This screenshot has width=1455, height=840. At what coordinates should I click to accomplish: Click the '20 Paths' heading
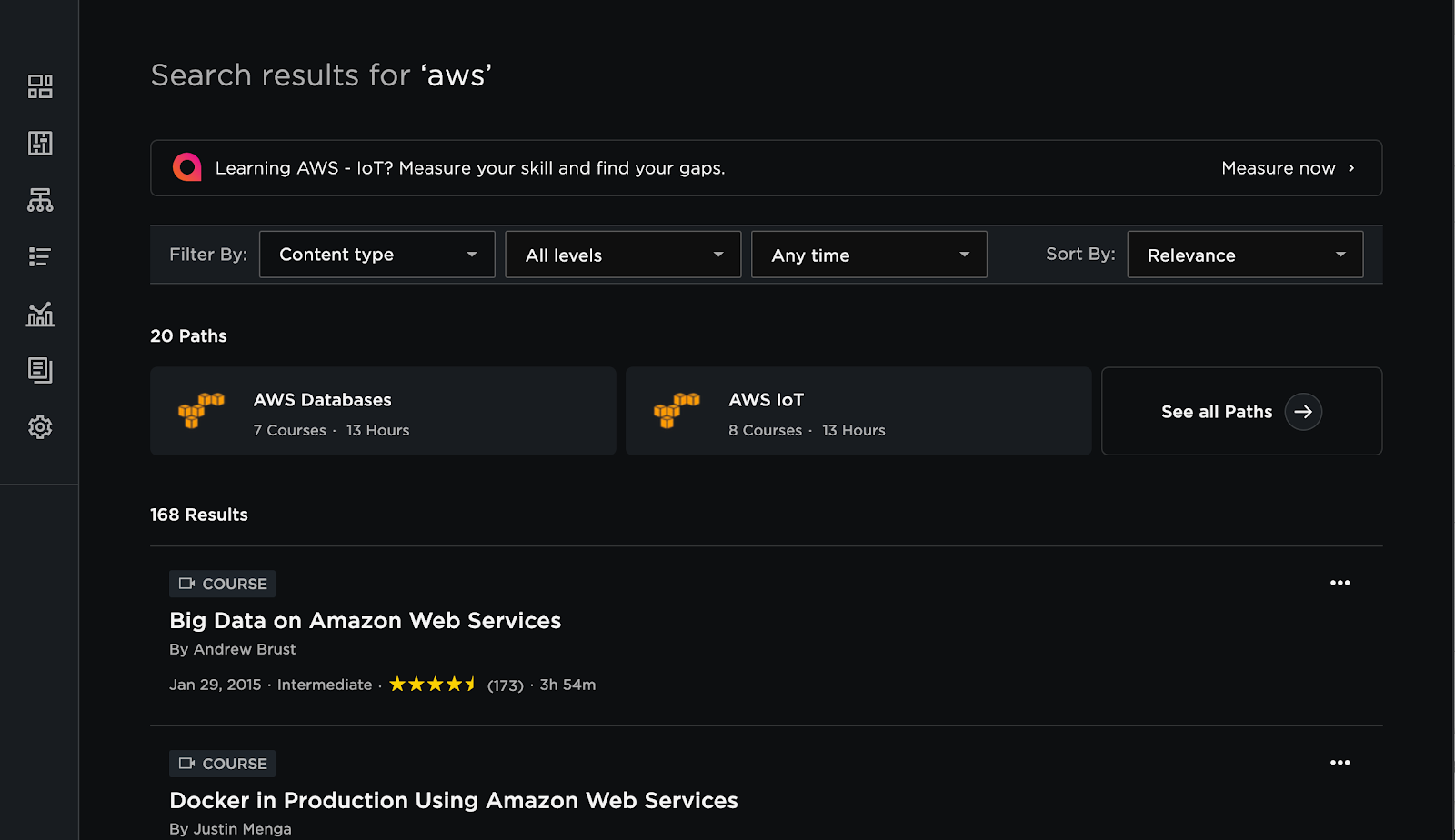point(188,336)
